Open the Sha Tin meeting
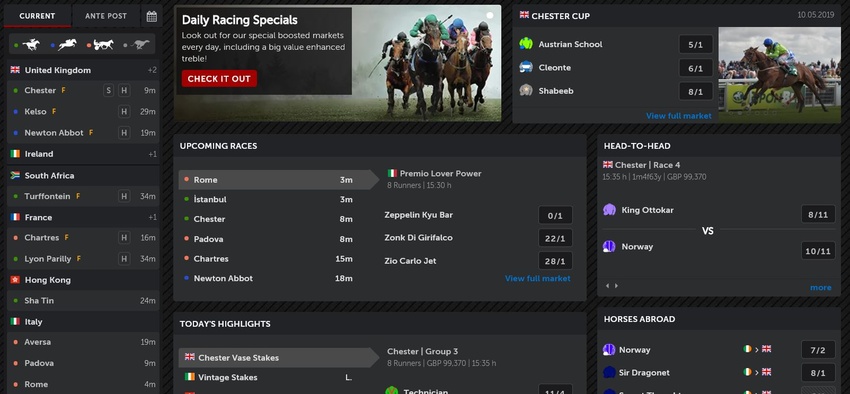 (84, 300)
